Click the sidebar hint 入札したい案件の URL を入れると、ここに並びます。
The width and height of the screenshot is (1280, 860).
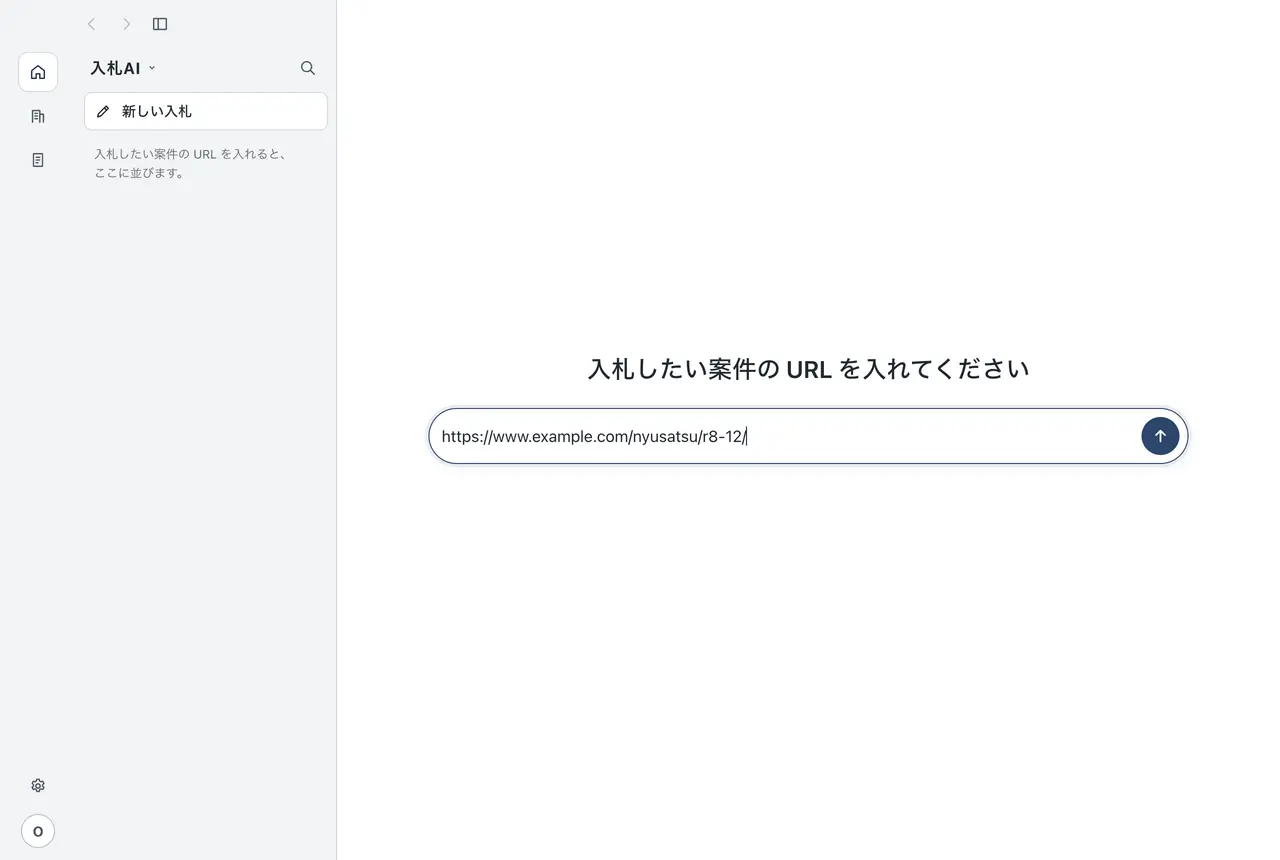pos(191,163)
